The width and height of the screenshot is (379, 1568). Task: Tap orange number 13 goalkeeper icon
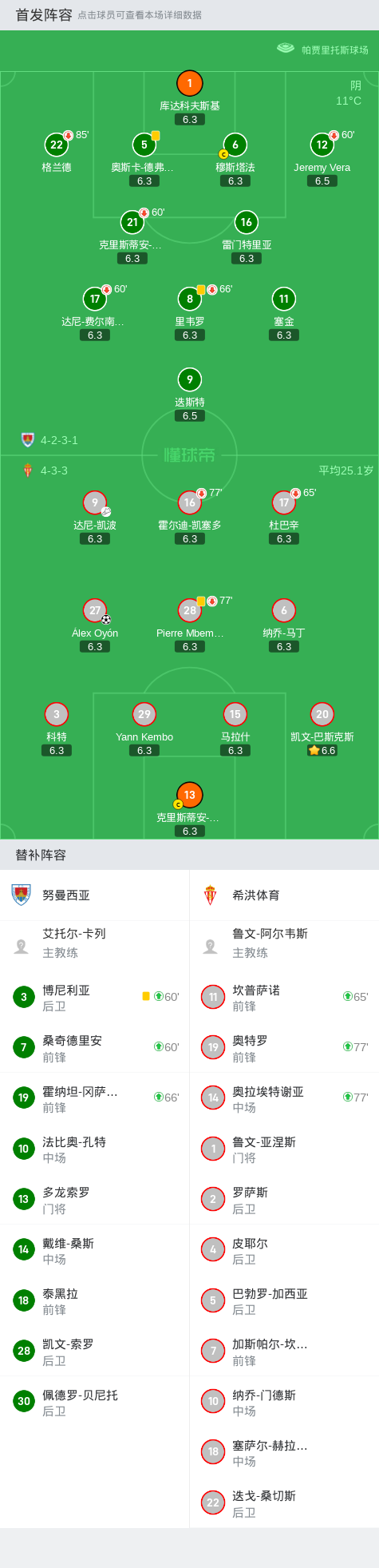(189, 795)
